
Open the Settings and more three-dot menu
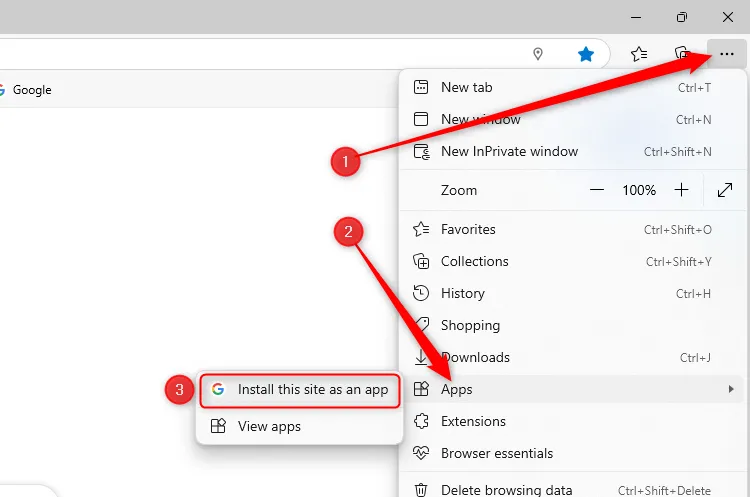pyautogui.click(x=726, y=54)
